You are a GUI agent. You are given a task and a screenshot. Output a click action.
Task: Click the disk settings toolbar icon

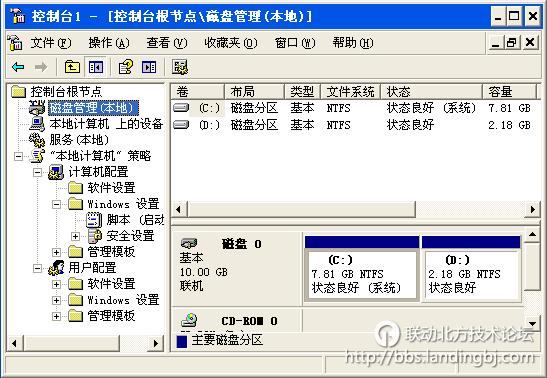click(x=180, y=67)
